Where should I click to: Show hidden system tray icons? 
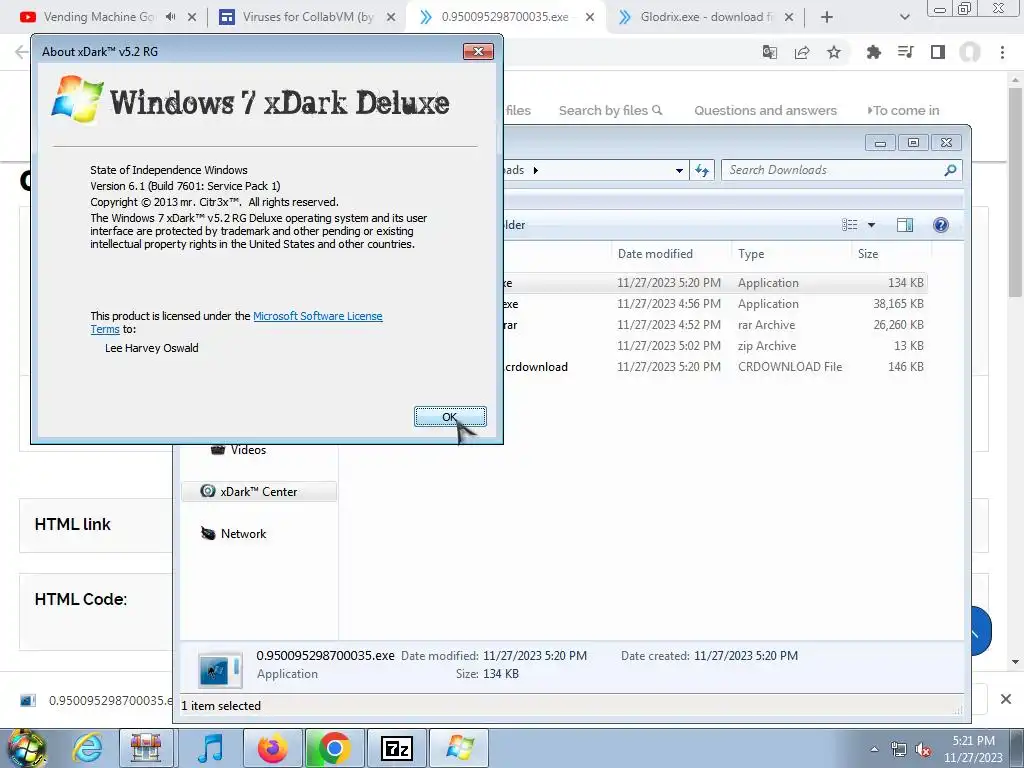pyautogui.click(x=874, y=749)
